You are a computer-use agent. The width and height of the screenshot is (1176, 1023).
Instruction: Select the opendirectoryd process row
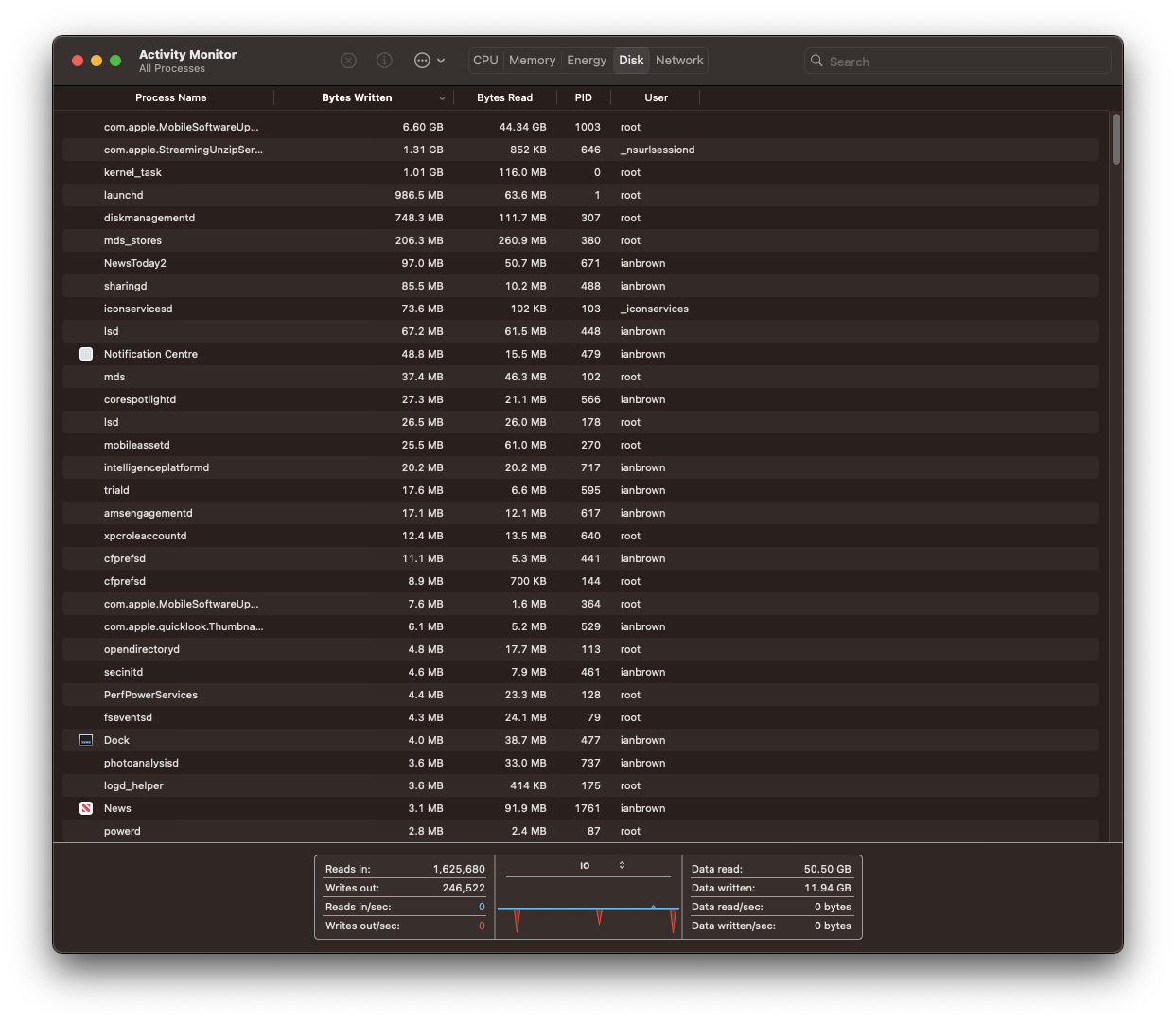(581, 649)
